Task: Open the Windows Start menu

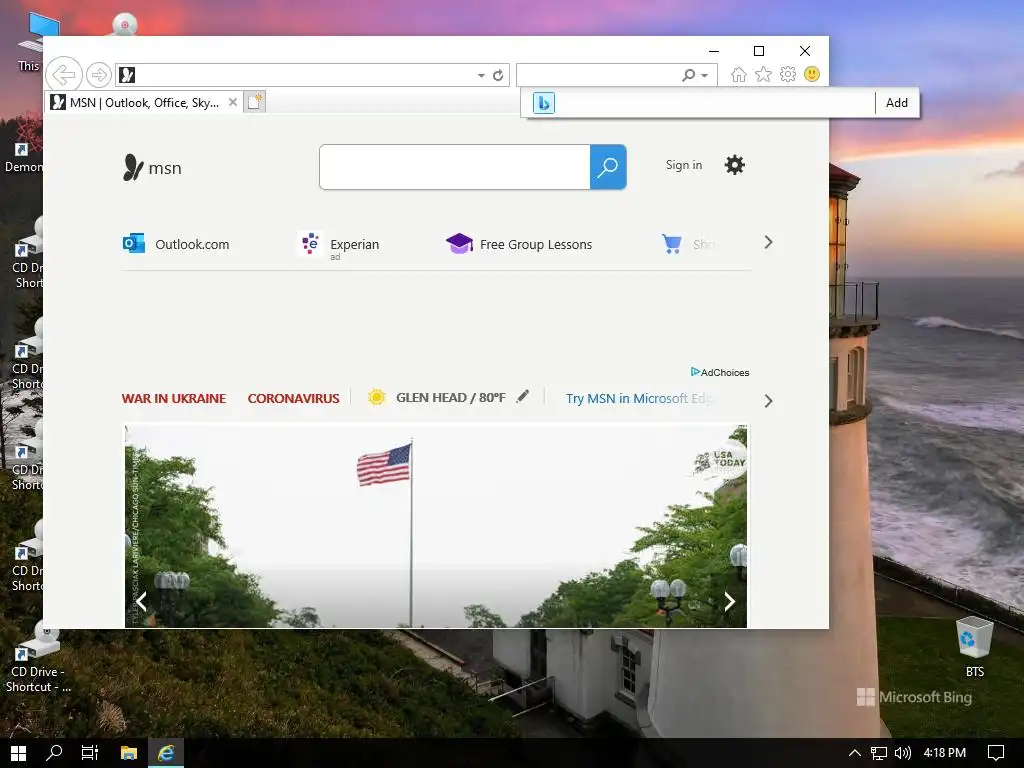Action: (18, 753)
